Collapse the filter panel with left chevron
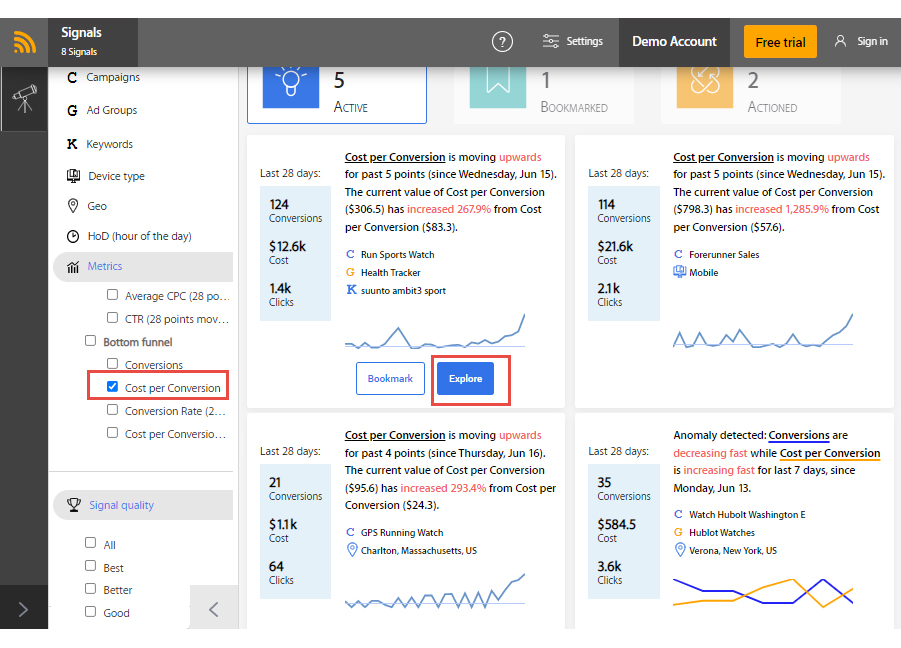Viewport: 901px width, 648px height. [214, 610]
